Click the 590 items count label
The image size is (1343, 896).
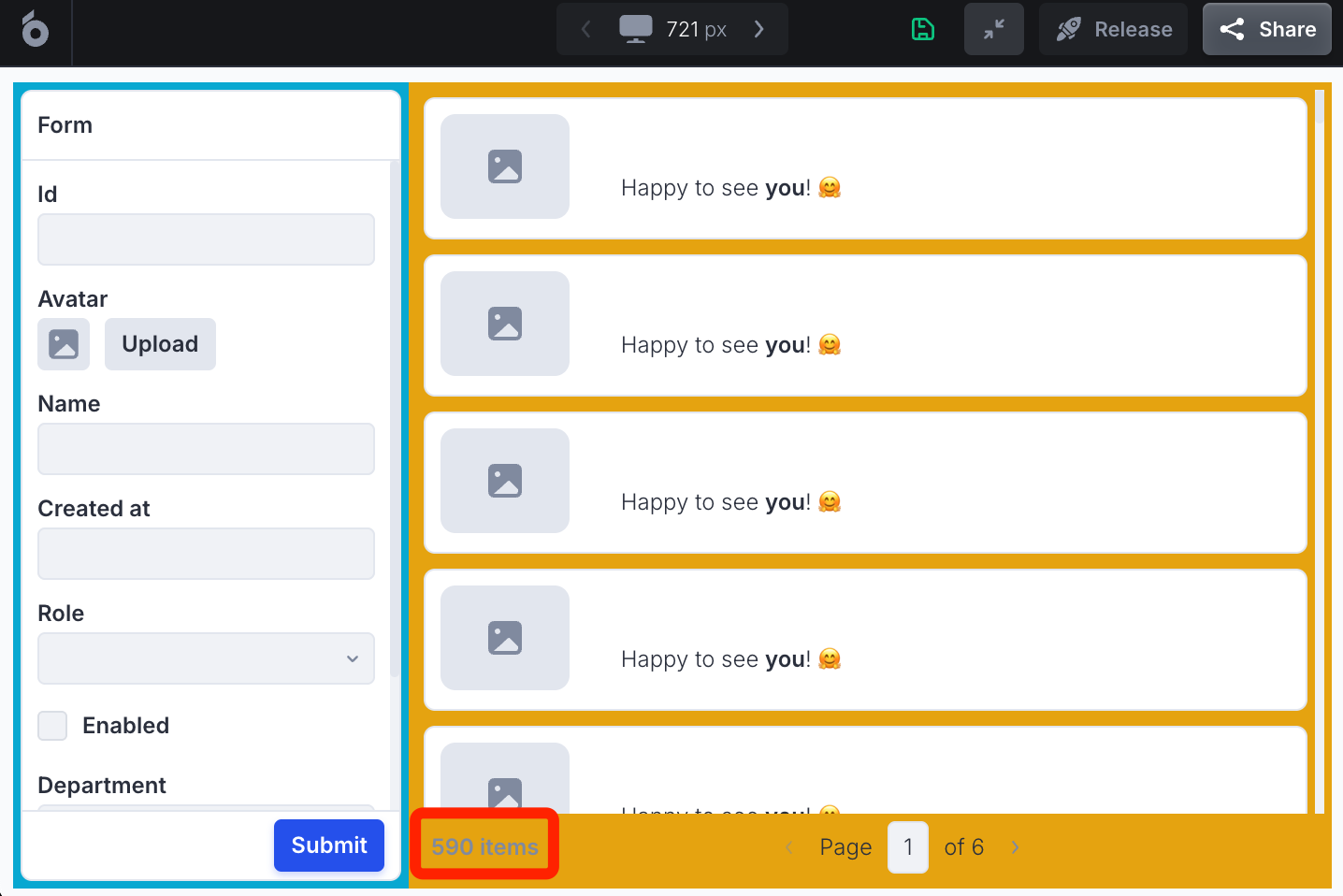(484, 846)
